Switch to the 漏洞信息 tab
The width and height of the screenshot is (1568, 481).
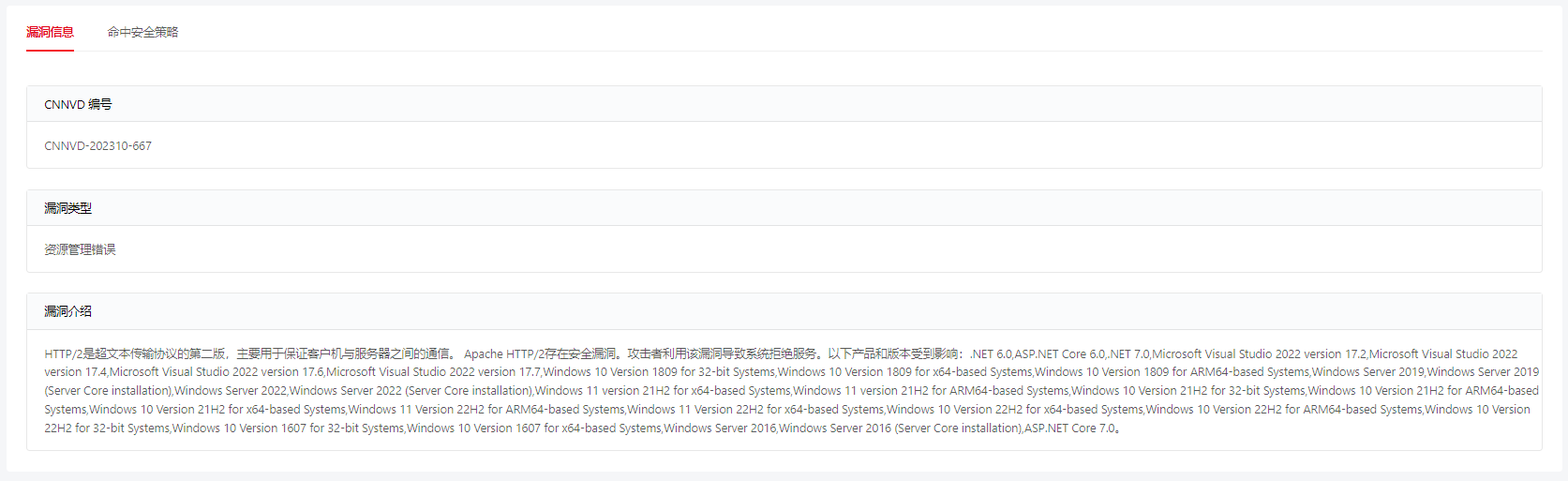pyautogui.click(x=50, y=32)
